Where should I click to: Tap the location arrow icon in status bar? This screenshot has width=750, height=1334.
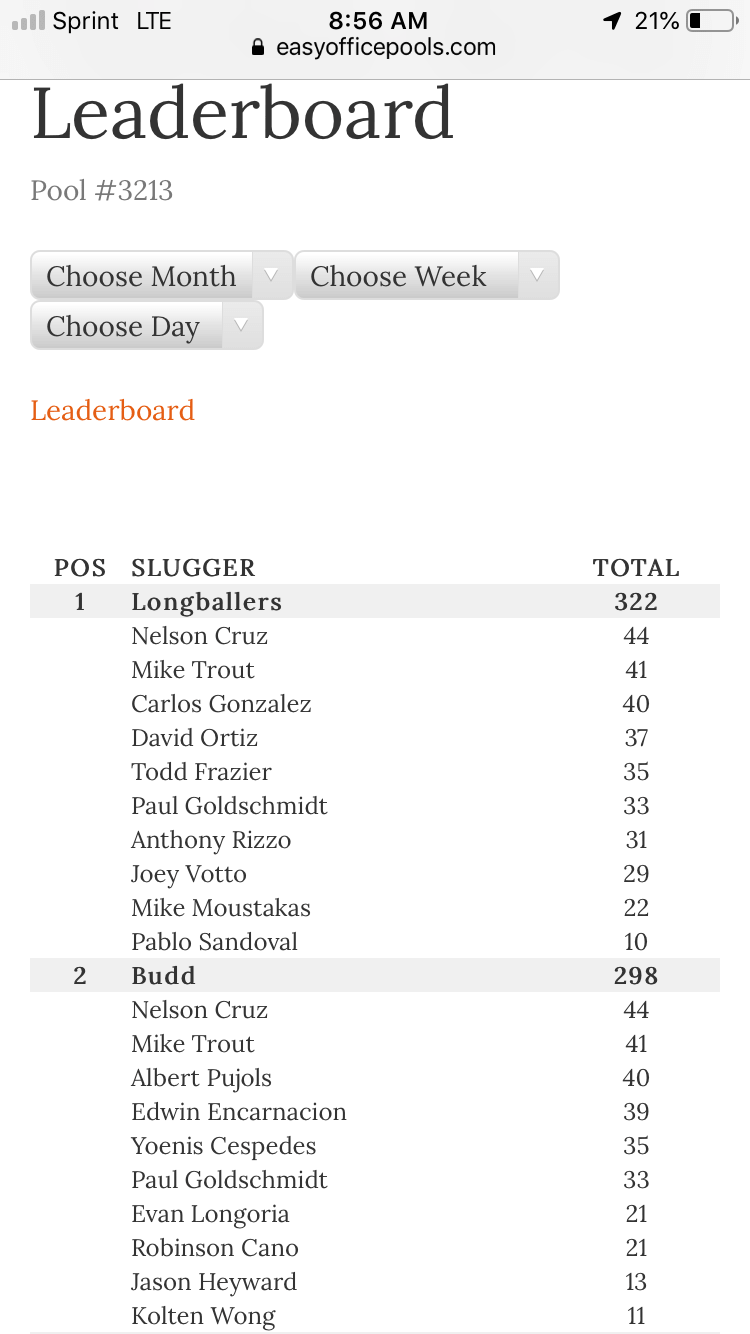tap(613, 20)
